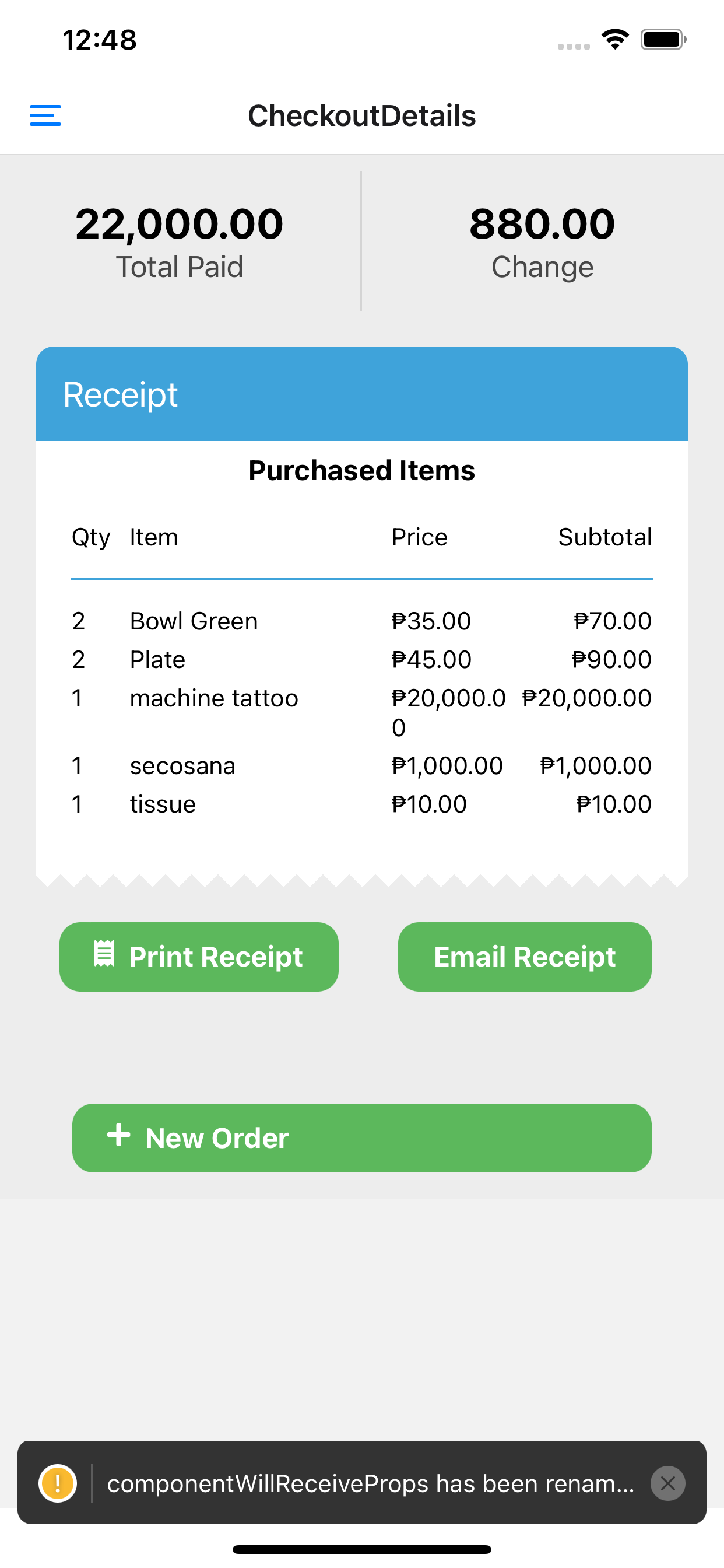This screenshot has height=1568, width=724.
Task: Start a New Order
Action: coord(362,1138)
